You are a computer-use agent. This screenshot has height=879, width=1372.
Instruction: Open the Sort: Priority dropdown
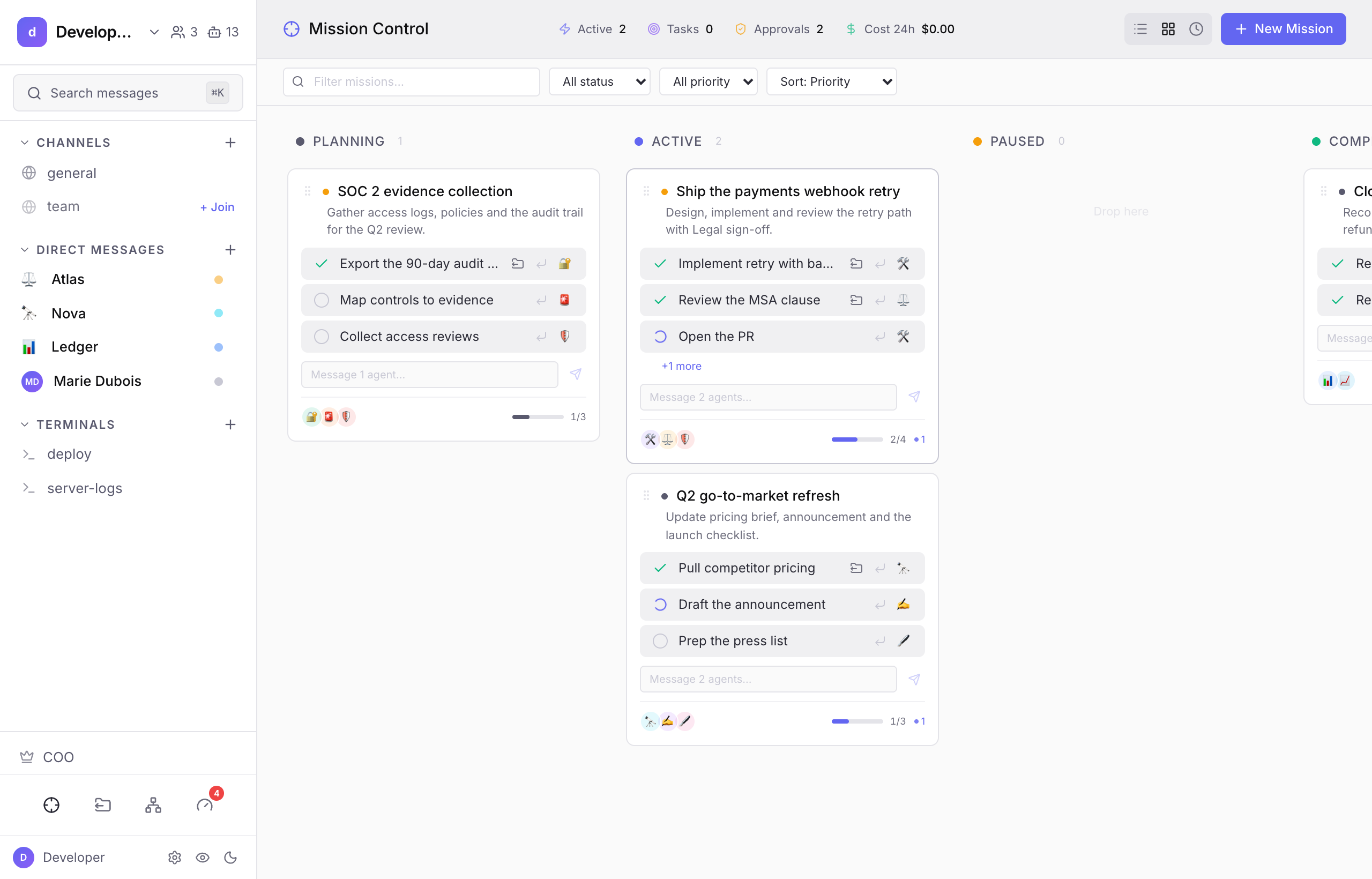832,81
